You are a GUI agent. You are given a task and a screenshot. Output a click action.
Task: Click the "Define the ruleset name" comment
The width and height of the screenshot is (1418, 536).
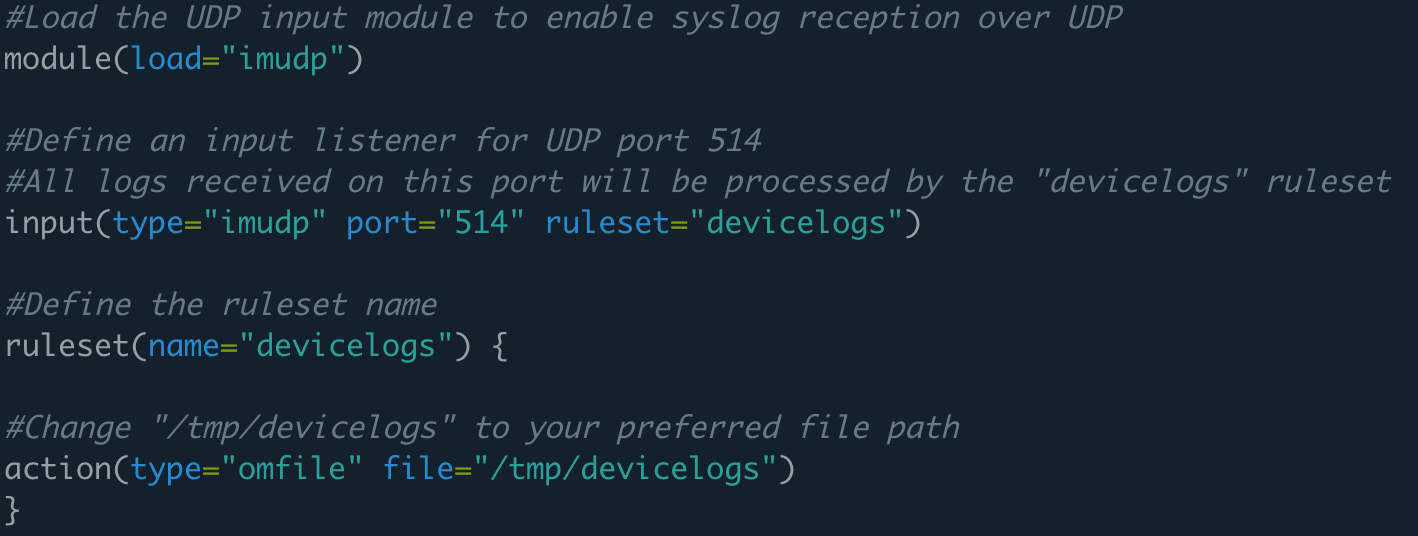coord(221,304)
